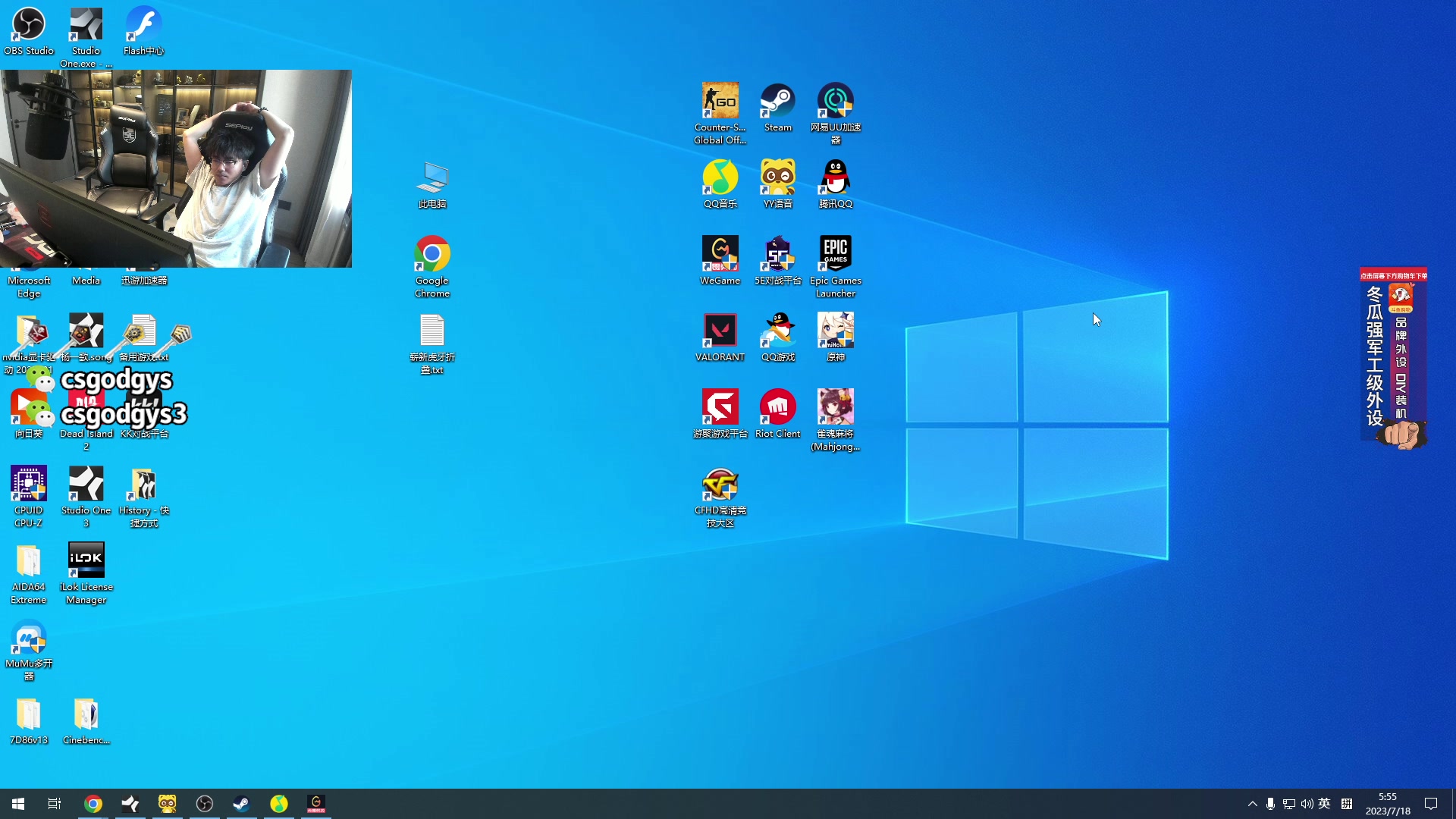1456x819 pixels.
Task: Select the 杨一歌.song file icon
Action: pyautogui.click(x=86, y=337)
